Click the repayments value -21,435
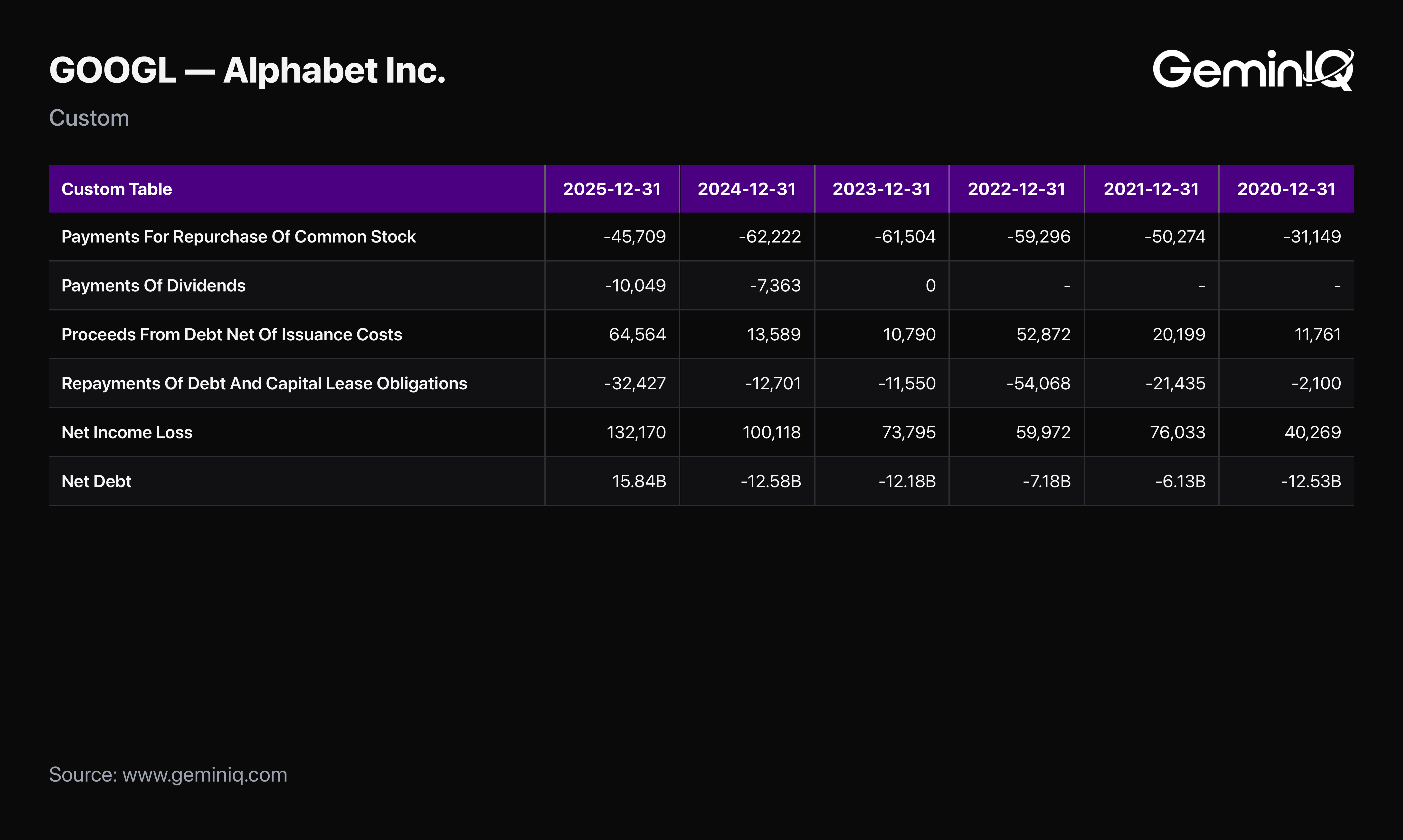The width and height of the screenshot is (1403, 840). pos(1175,383)
